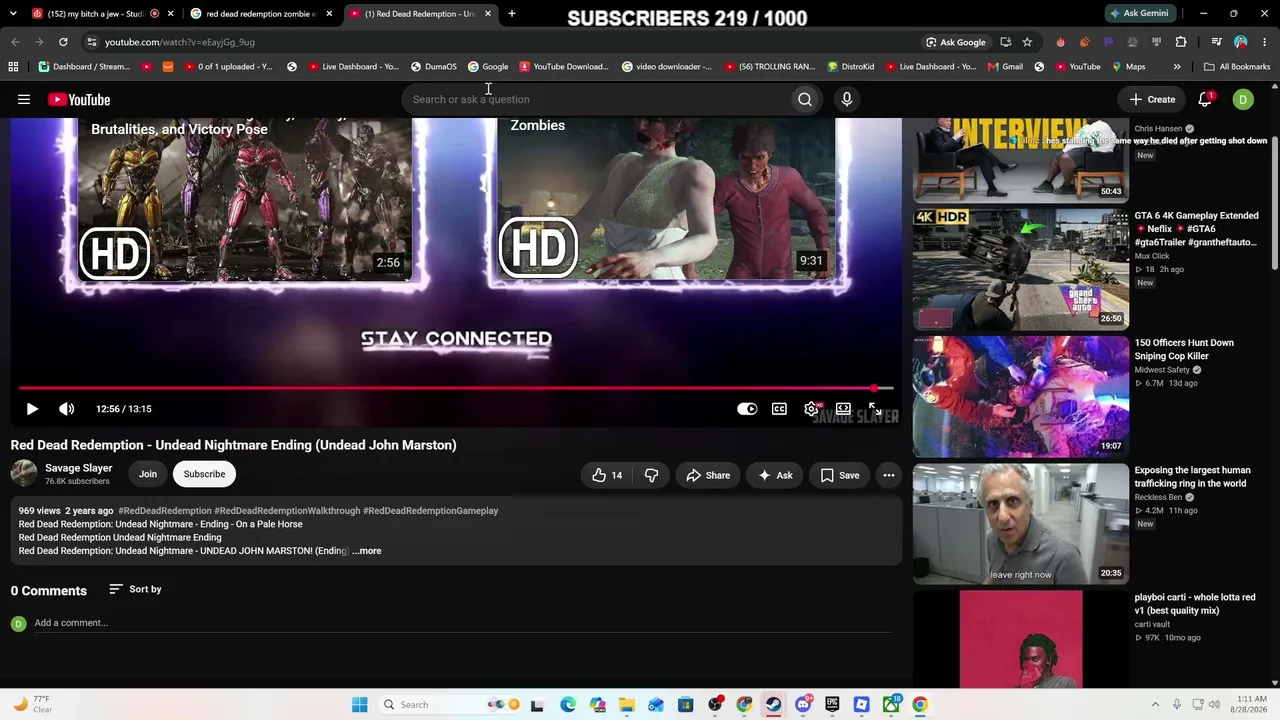1280x720 pixels.
Task: Open Steam from the taskbar
Action: [773, 705]
